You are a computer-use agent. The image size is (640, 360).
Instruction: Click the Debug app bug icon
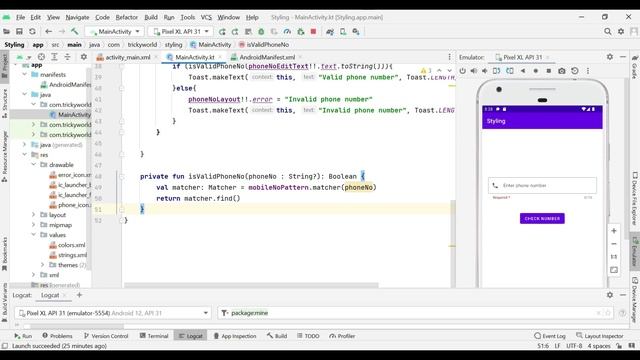click(261, 31)
